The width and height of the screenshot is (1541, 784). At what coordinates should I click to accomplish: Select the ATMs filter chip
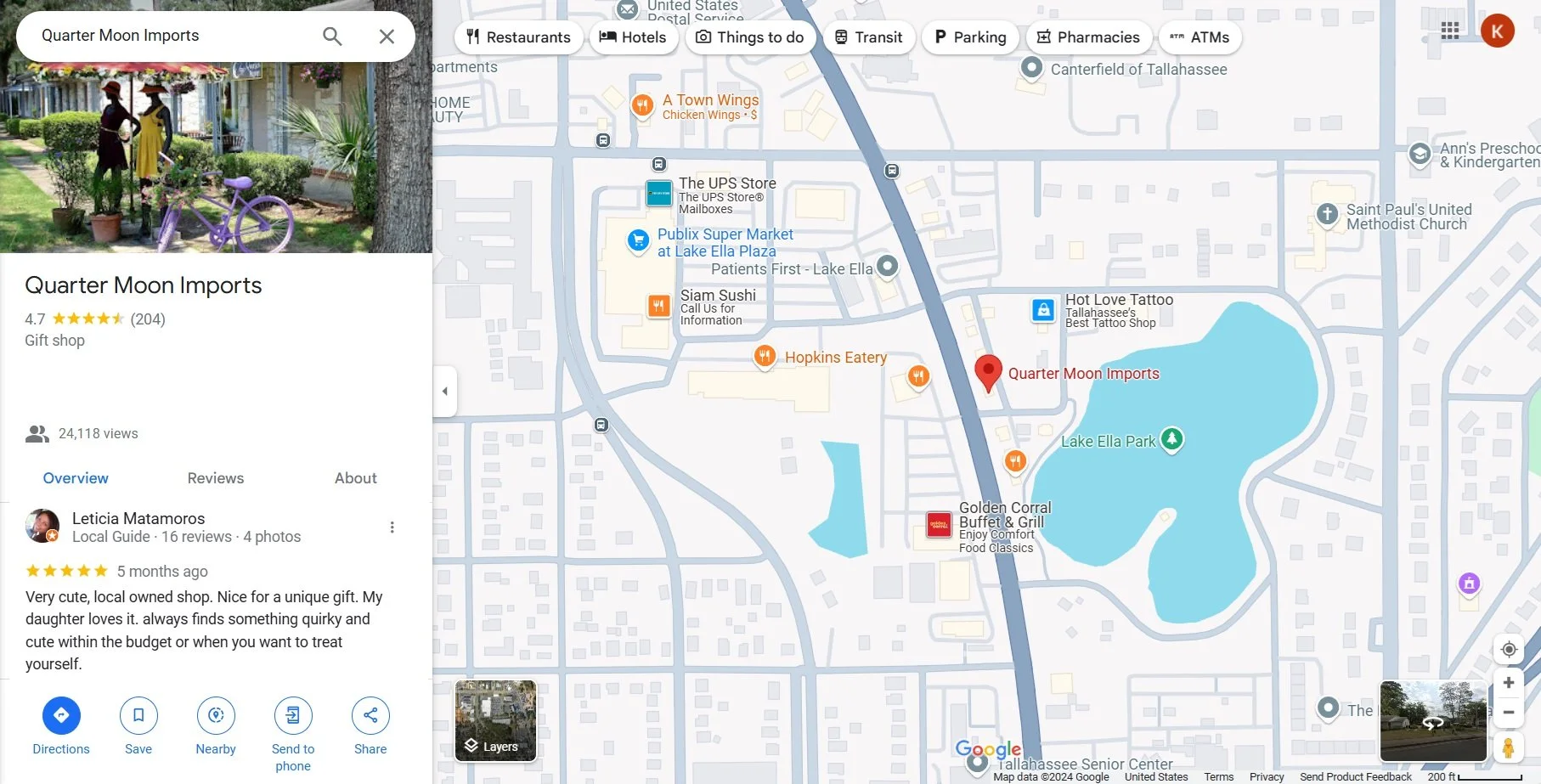(x=1199, y=37)
